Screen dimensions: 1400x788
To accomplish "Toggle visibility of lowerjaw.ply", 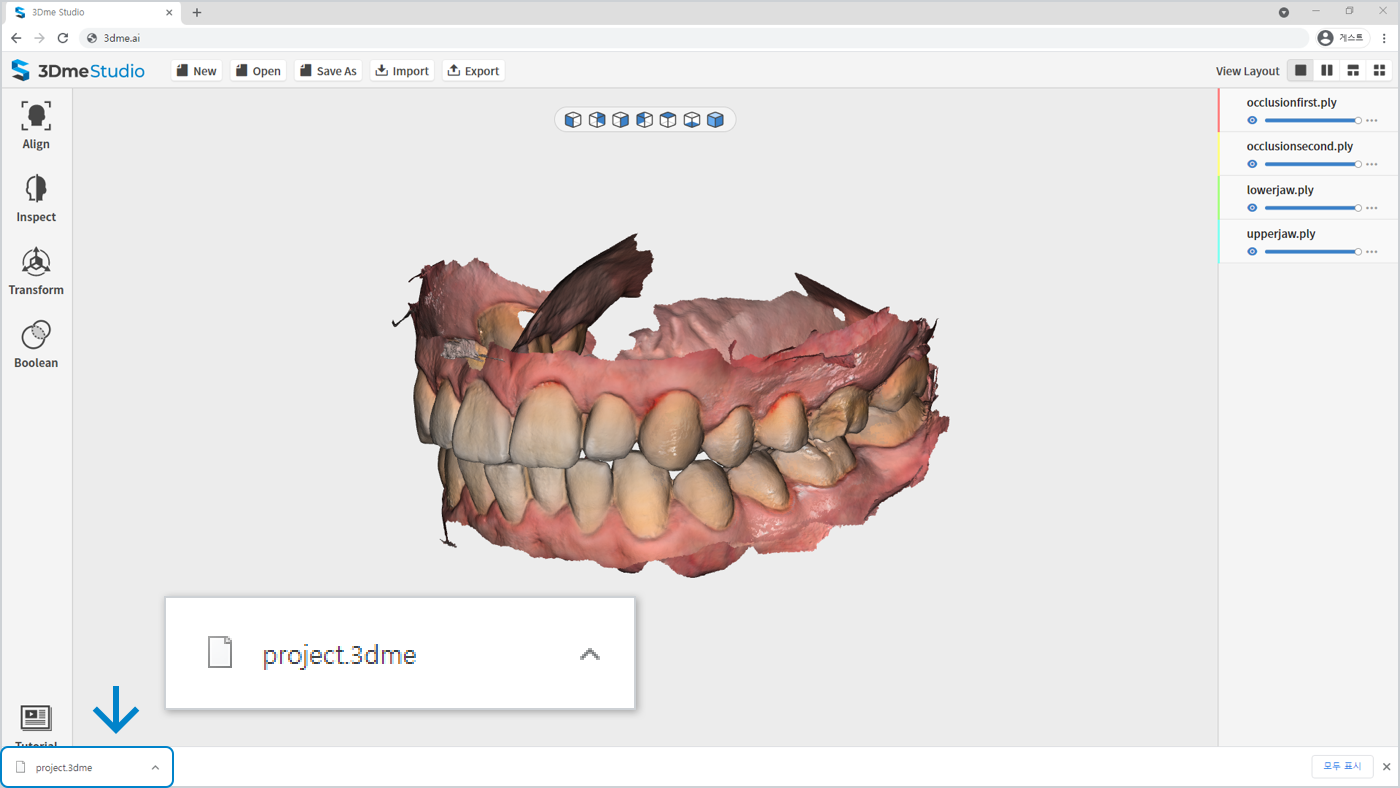I will click(x=1252, y=208).
